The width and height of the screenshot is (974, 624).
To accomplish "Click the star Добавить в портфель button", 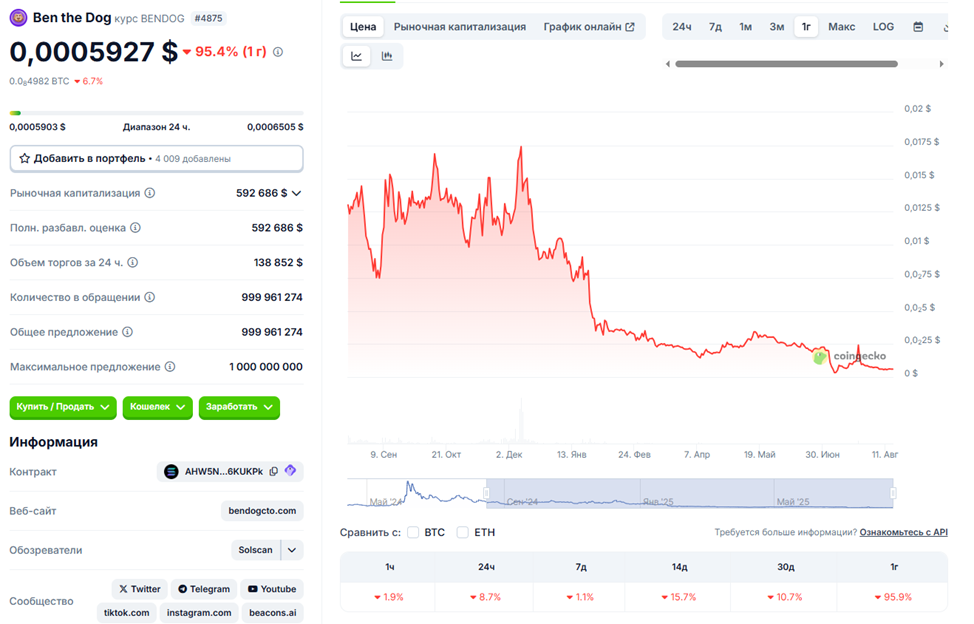I will coord(157,158).
